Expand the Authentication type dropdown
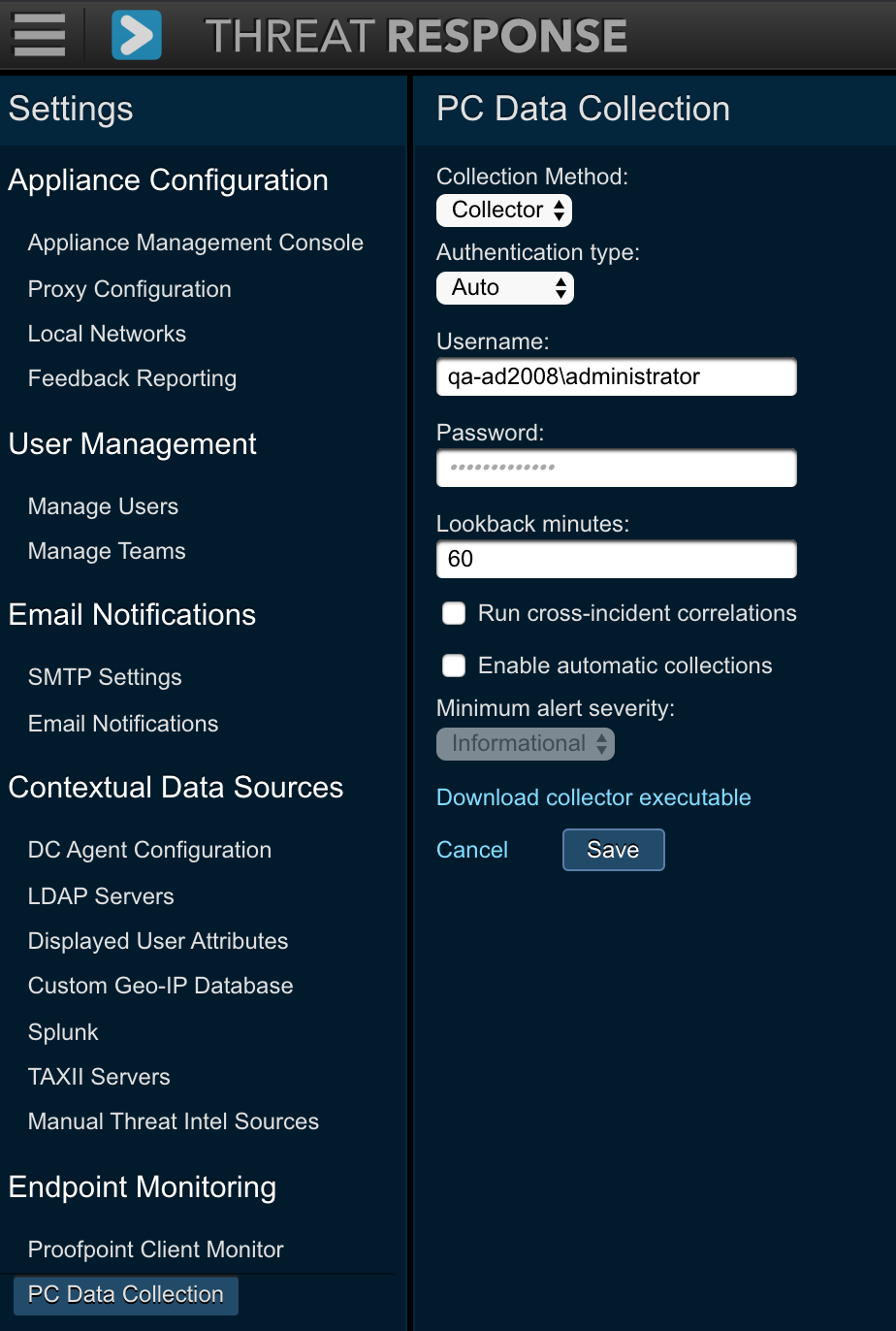 pyautogui.click(x=504, y=288)
